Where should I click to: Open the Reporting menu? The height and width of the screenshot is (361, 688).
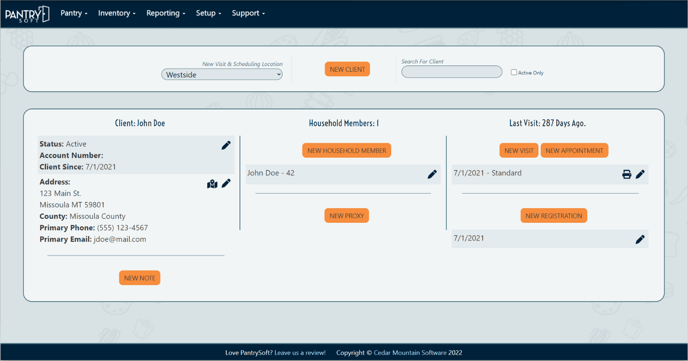(165, 13)
